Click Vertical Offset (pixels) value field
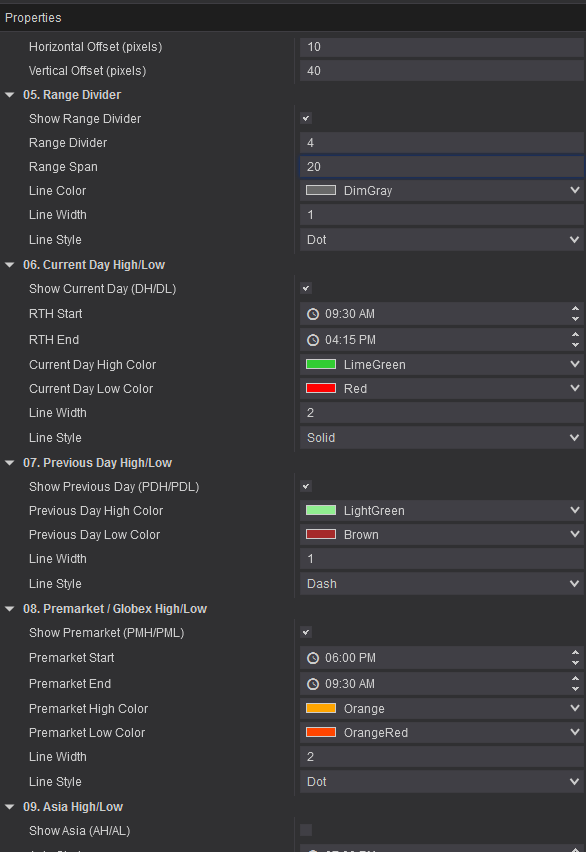 click(442, 71)
